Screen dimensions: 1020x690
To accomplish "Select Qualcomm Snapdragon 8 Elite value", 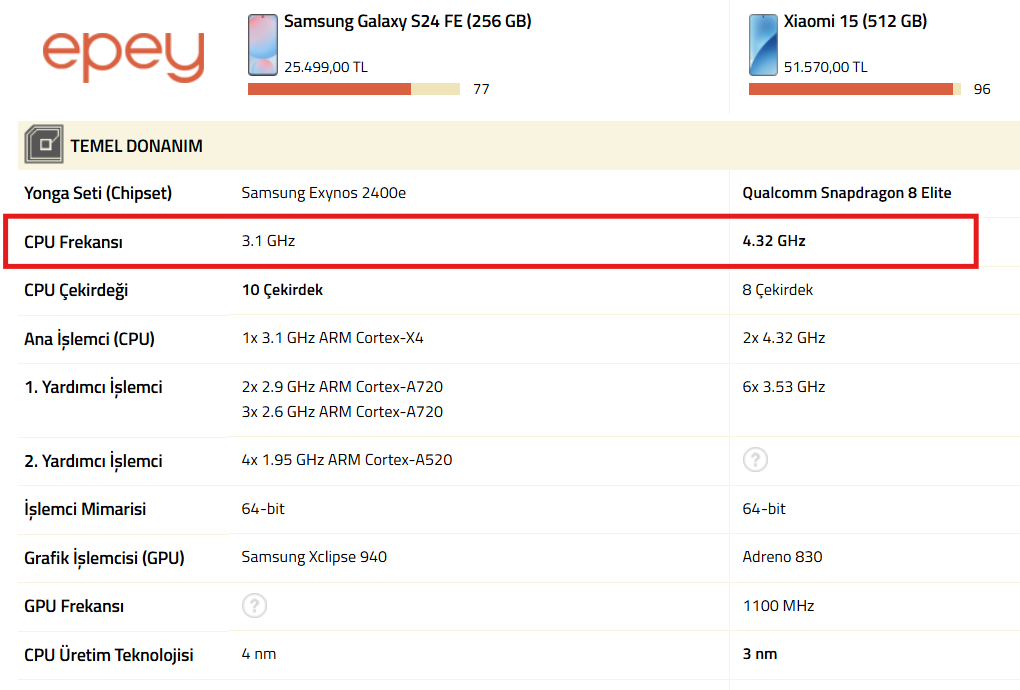I will [847, 193].
